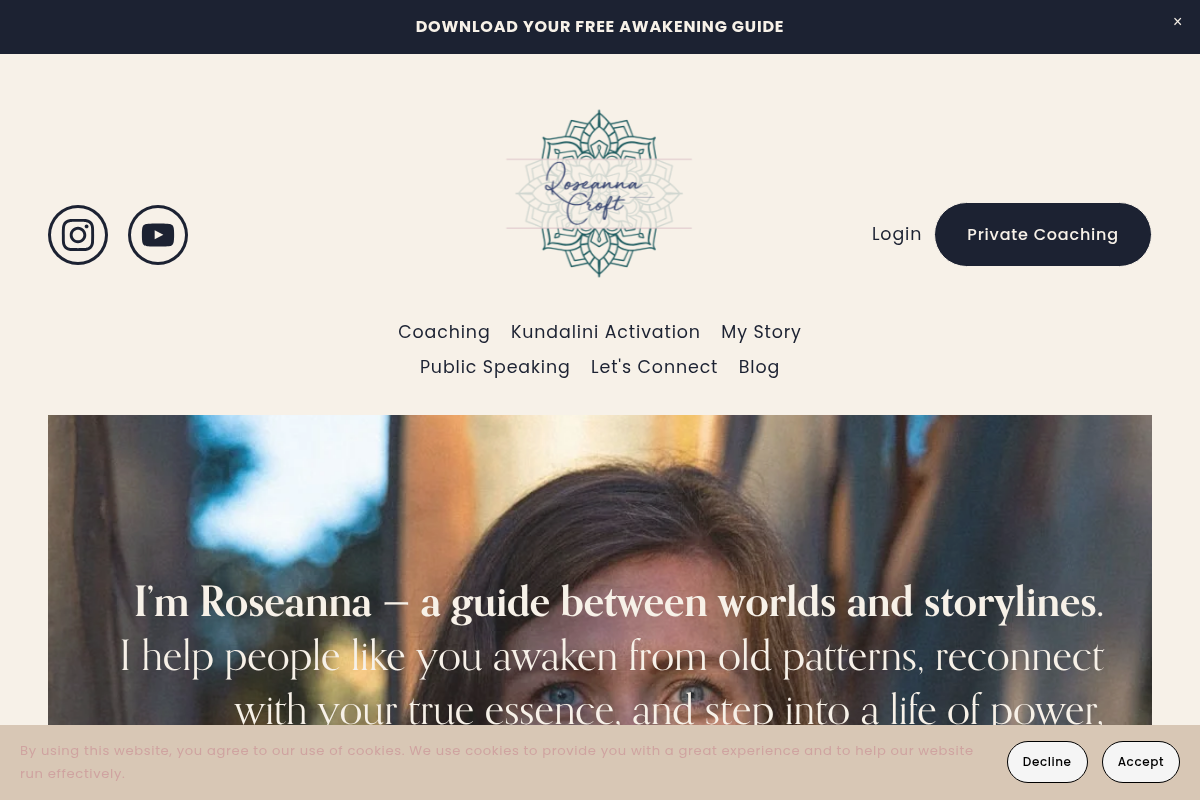Select My Story in navigation
The image size is (1200, 800).
[x=761, y=332]
